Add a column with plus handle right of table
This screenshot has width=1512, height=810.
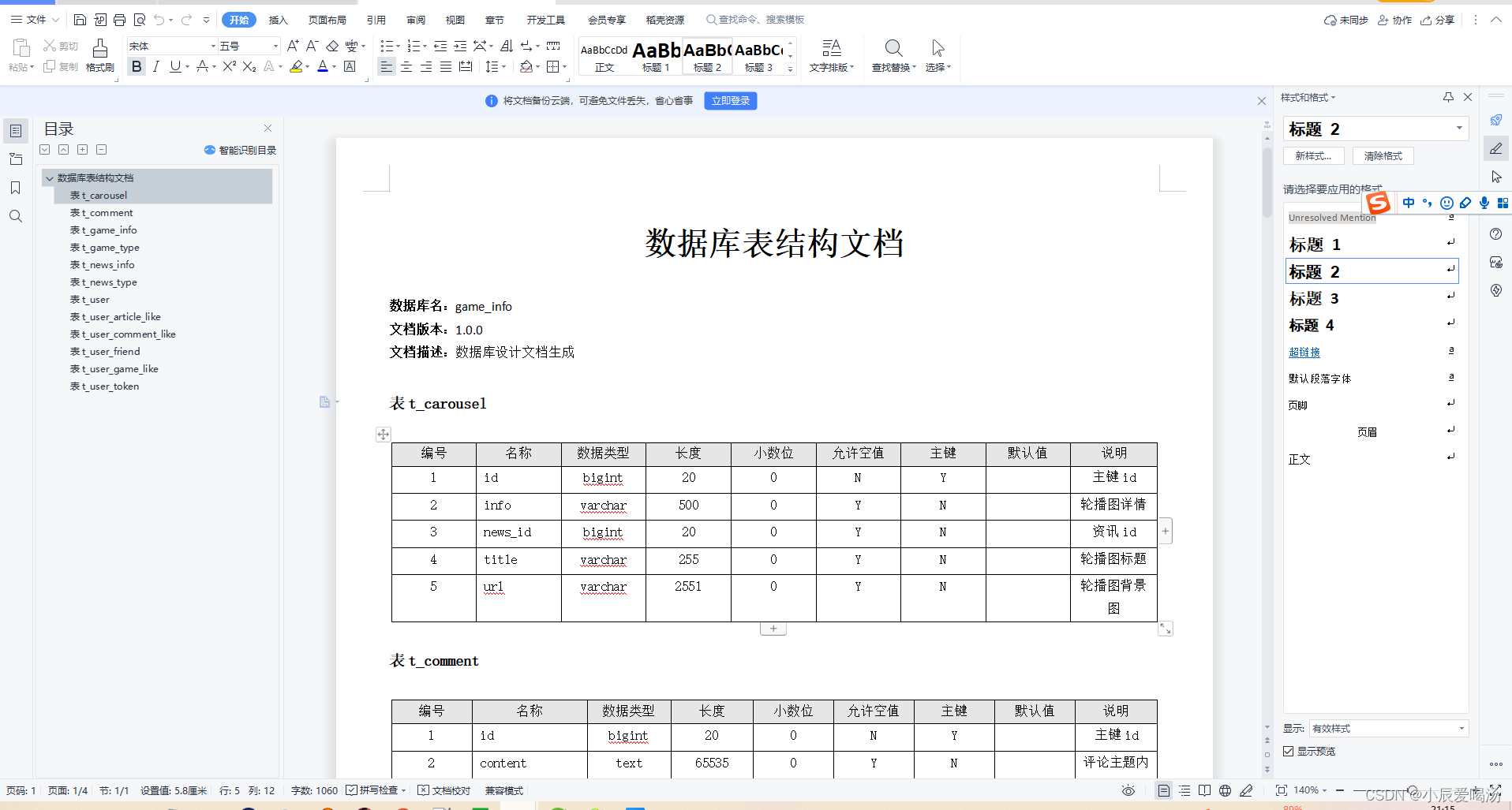pos(1166,531)
